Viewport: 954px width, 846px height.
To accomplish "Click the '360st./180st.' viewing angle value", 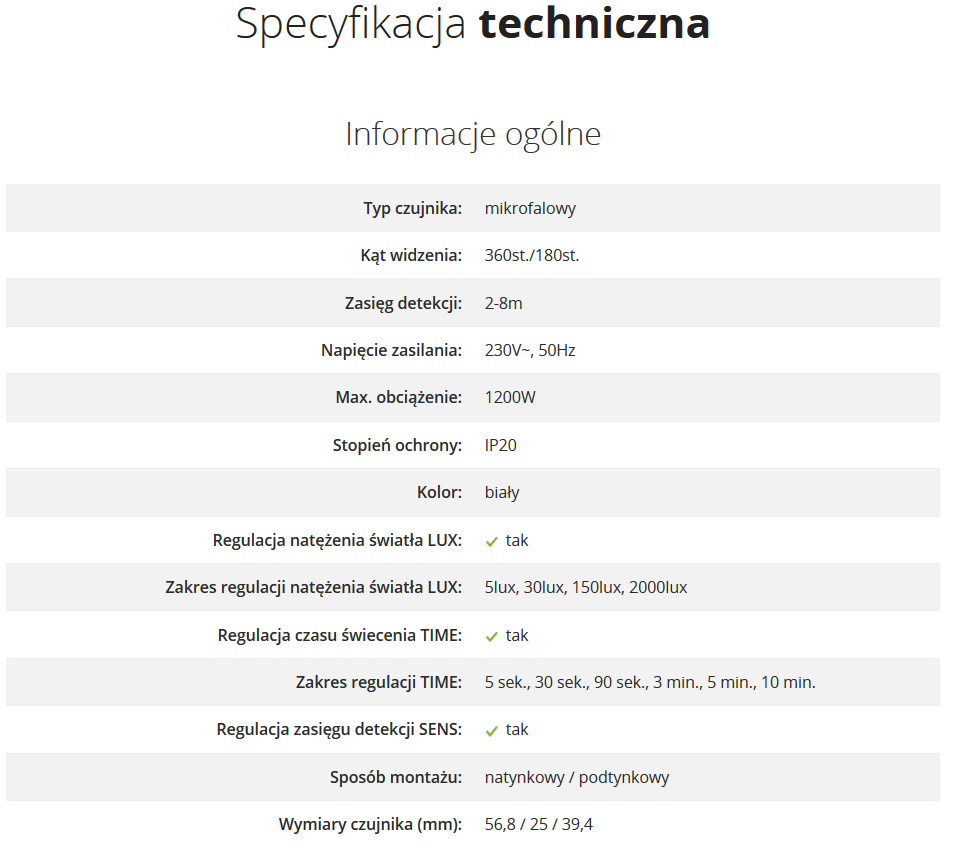I will point(532,255).
